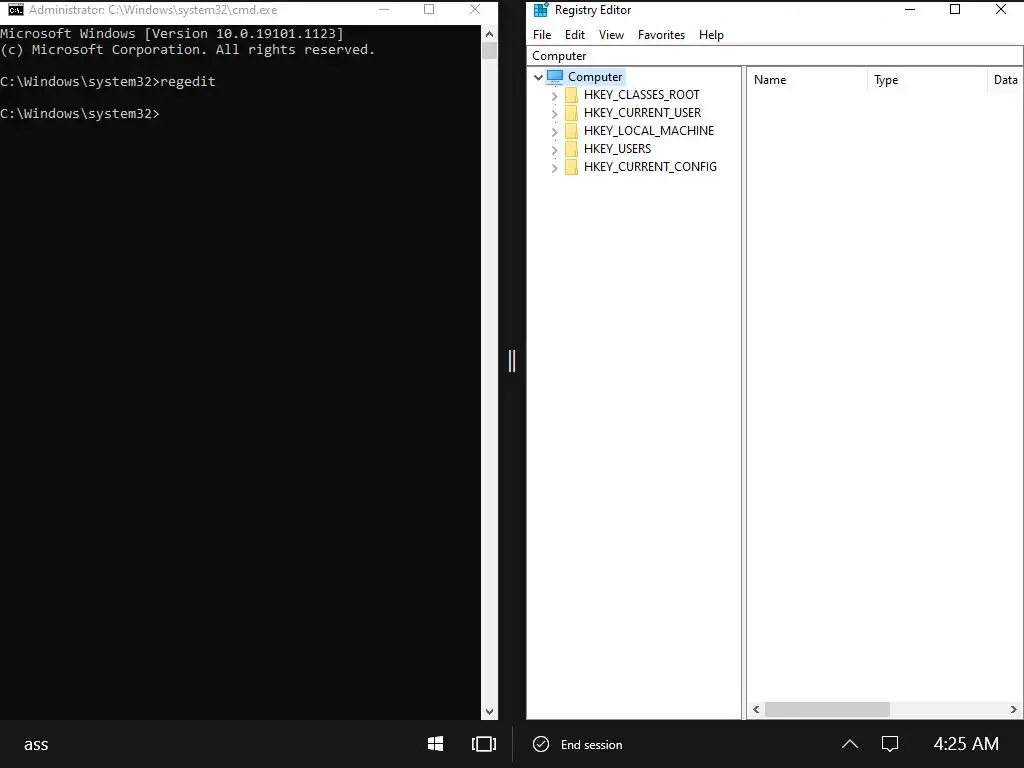Select the HKEY_CLASSES_ROOT tree label
The width and height of the screenshot is (1024, 768).
(x=641, y=95)
